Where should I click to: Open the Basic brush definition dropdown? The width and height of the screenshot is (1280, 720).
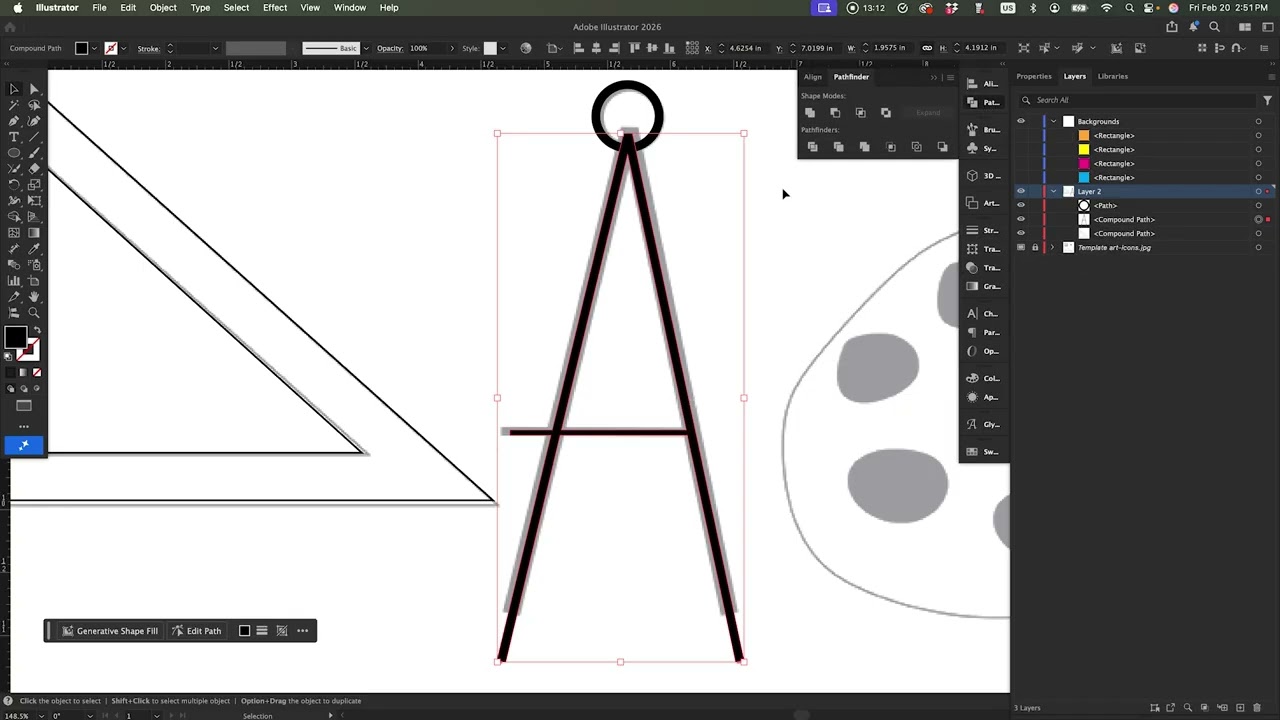pos(366,48)
